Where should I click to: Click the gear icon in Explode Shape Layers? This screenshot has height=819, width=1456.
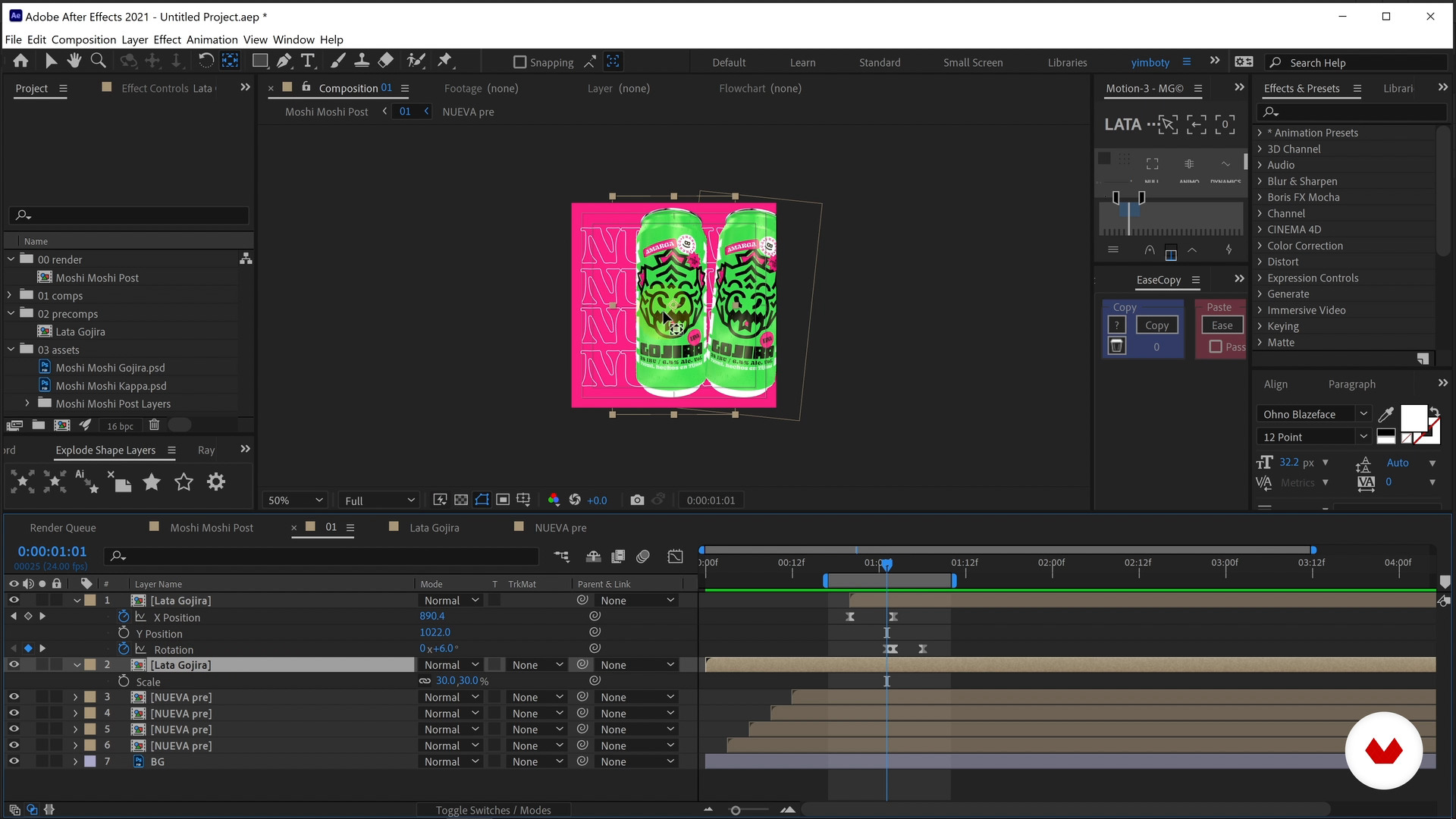216,482
